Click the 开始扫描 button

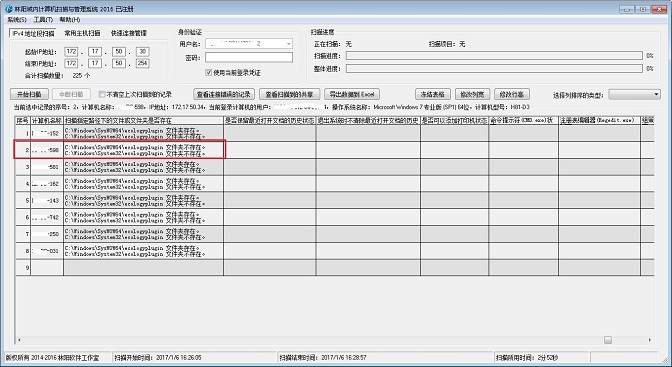[29, 94]
